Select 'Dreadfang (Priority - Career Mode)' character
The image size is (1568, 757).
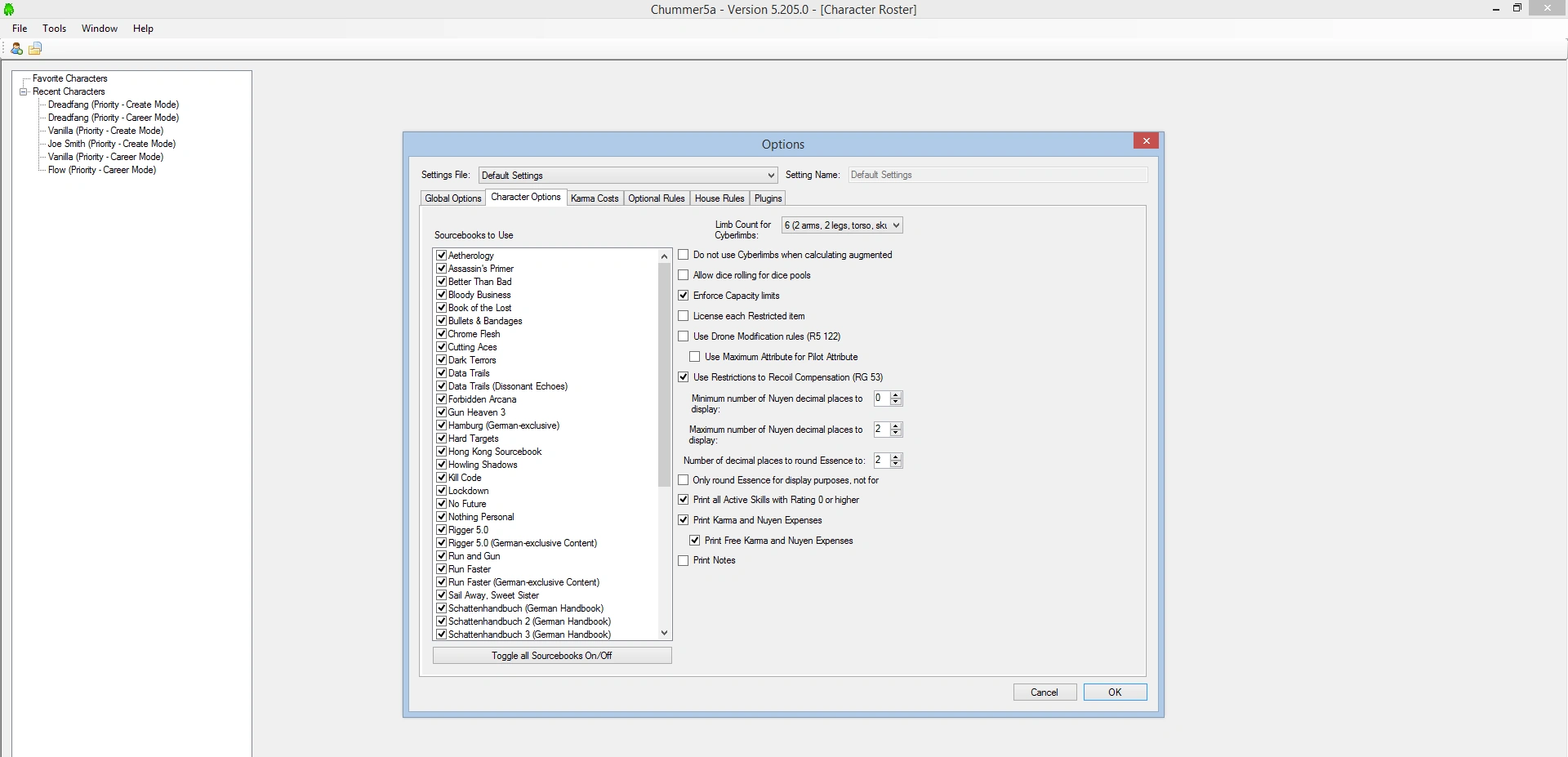tap(114, 118)
